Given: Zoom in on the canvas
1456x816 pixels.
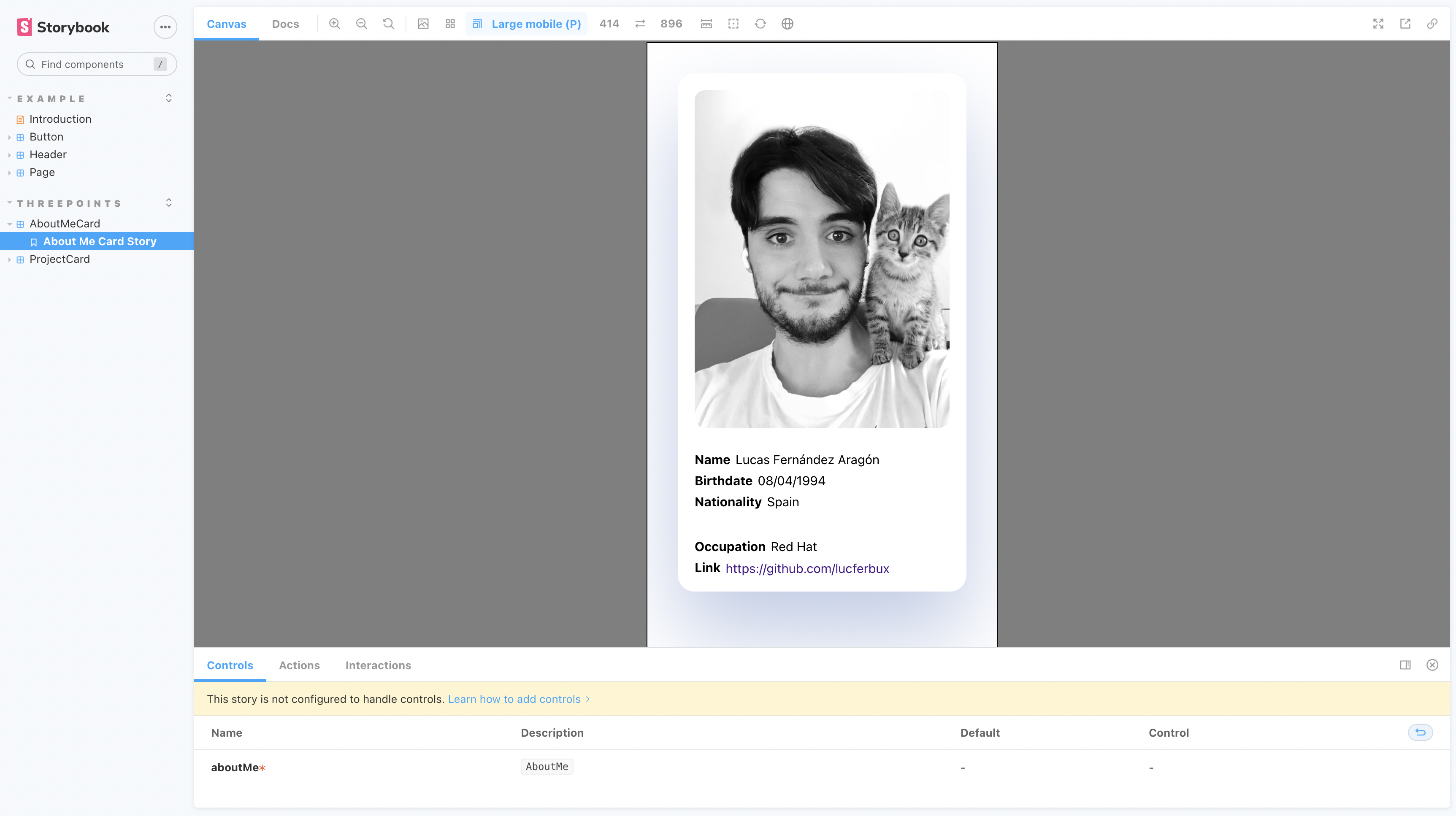Looking at the screenshot, I should point(334,24).
